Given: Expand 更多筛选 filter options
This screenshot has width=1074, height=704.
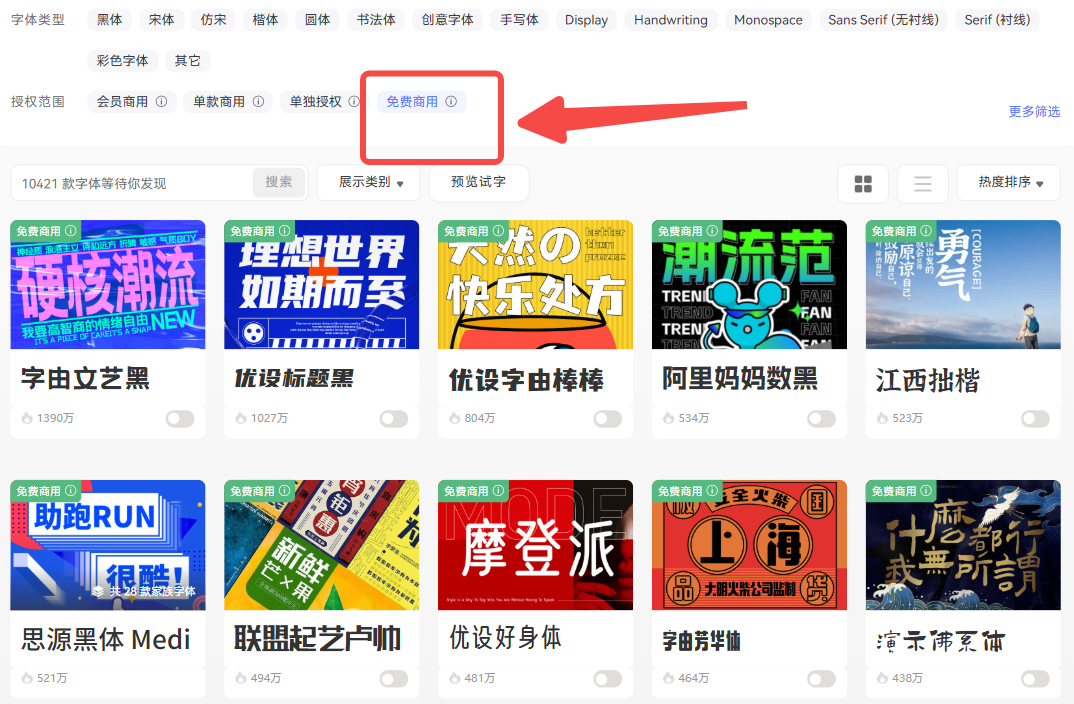Looking at the screenshot, I should 1034,112.
